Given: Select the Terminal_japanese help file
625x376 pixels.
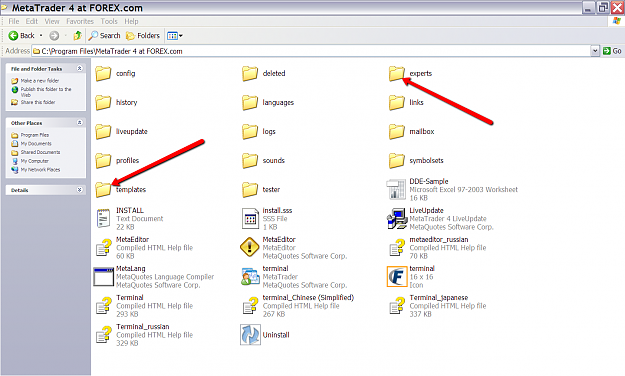Looking at the screenshot, I should point(437,306).
